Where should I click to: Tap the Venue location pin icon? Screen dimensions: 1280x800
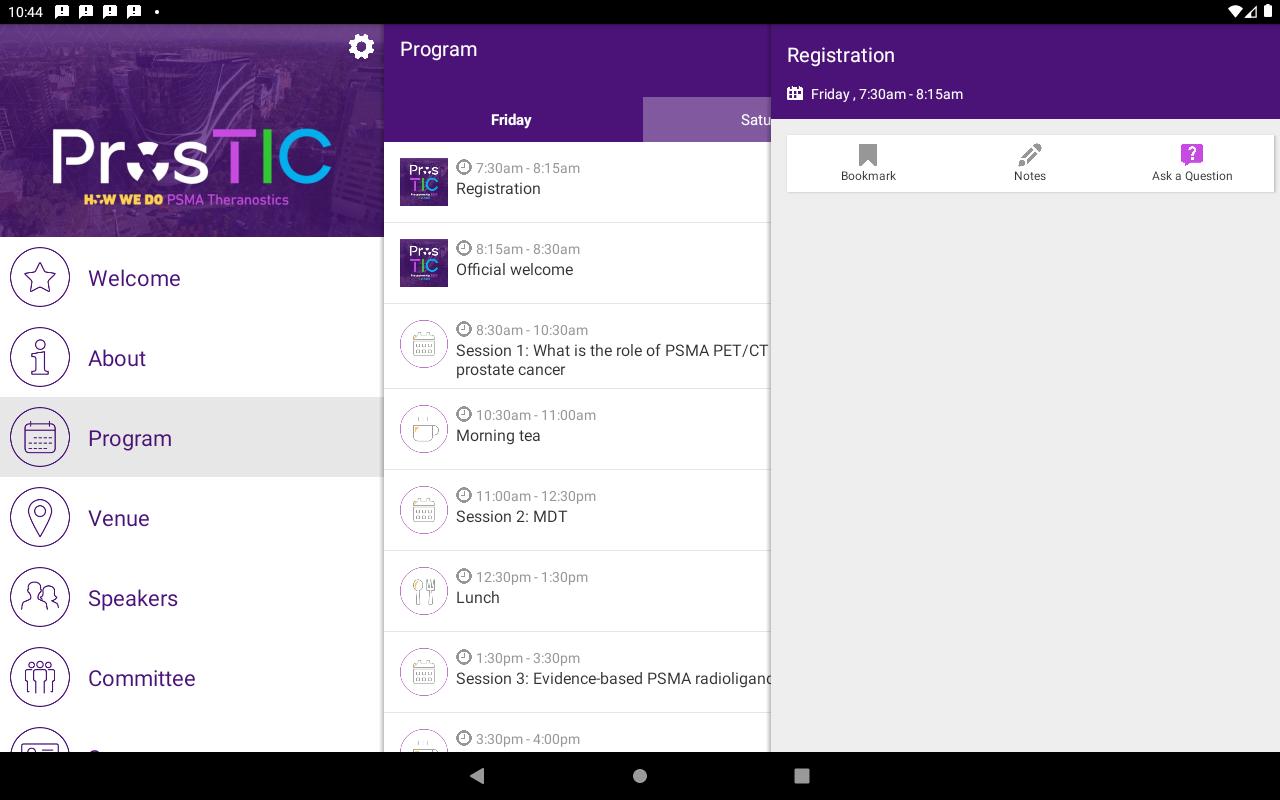point(40,517)
